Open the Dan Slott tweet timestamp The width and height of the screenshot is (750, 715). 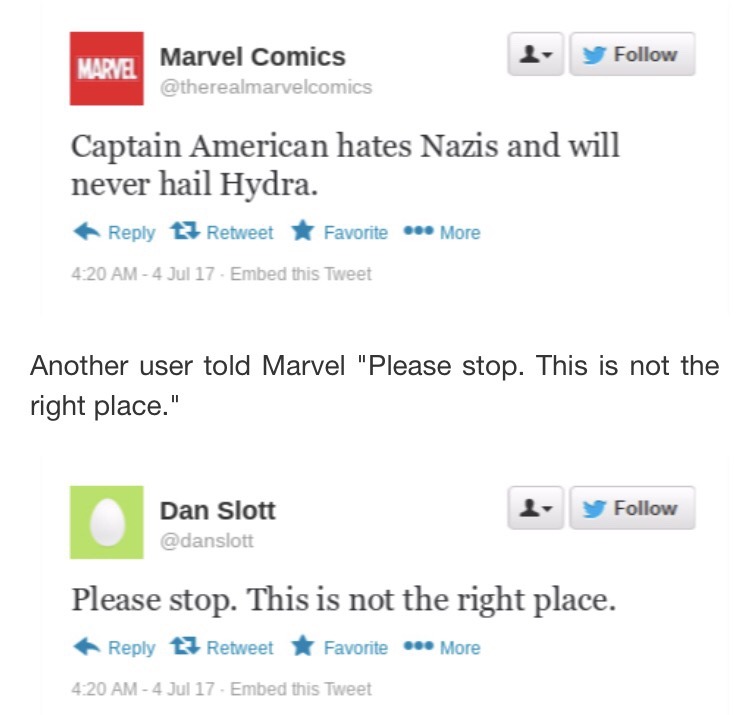coord(144,689)
